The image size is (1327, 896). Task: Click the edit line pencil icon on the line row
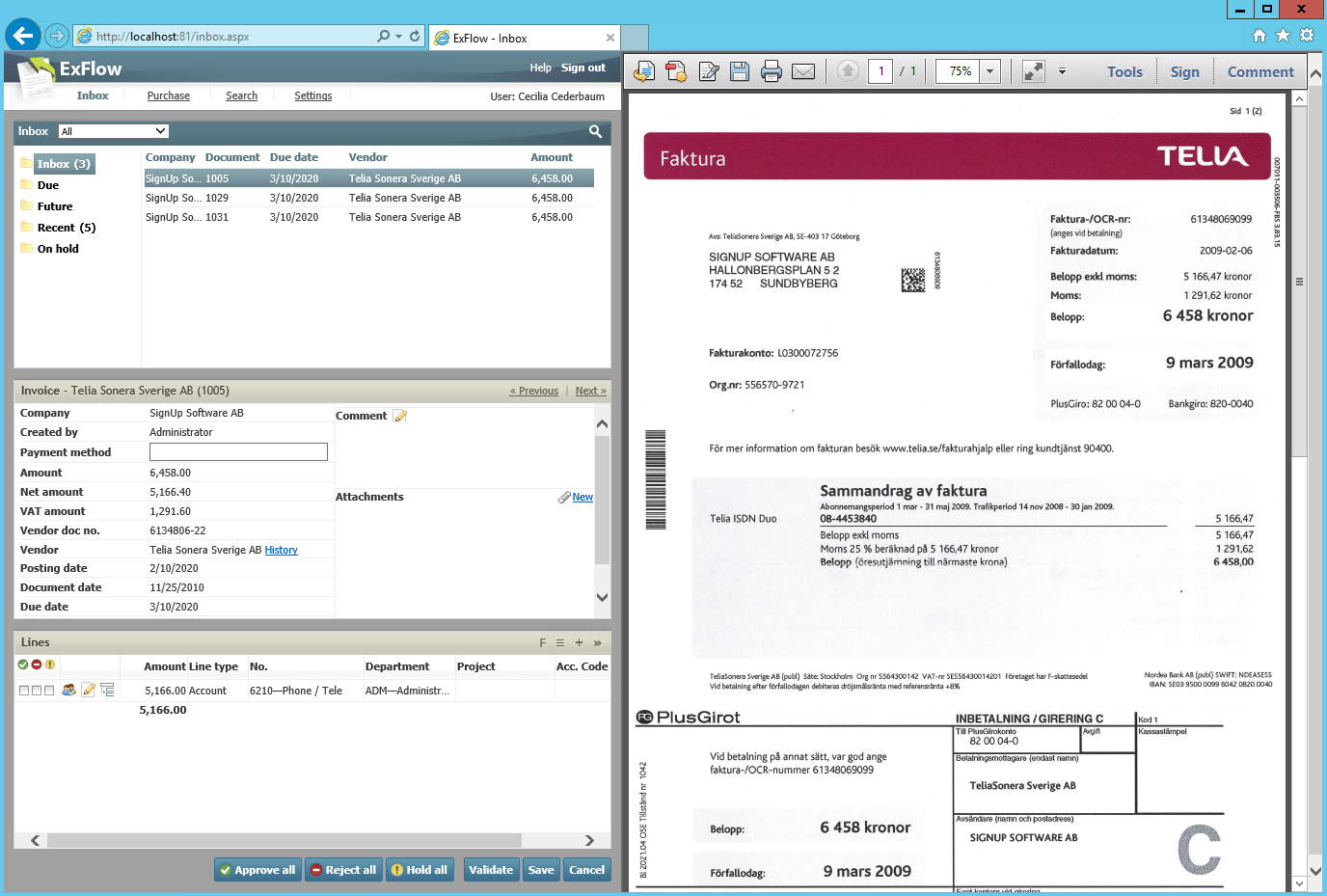pyautogui.click(x=88, y=690)
